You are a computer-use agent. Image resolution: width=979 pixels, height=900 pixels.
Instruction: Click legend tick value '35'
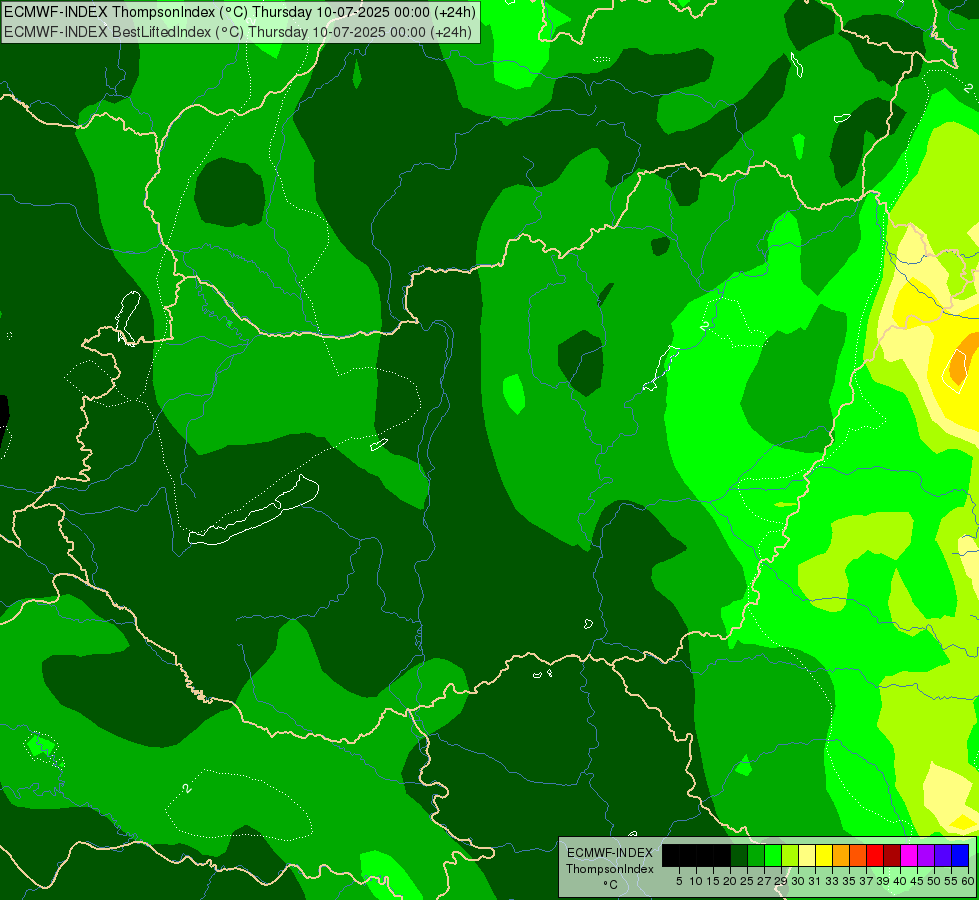point(849,881)
